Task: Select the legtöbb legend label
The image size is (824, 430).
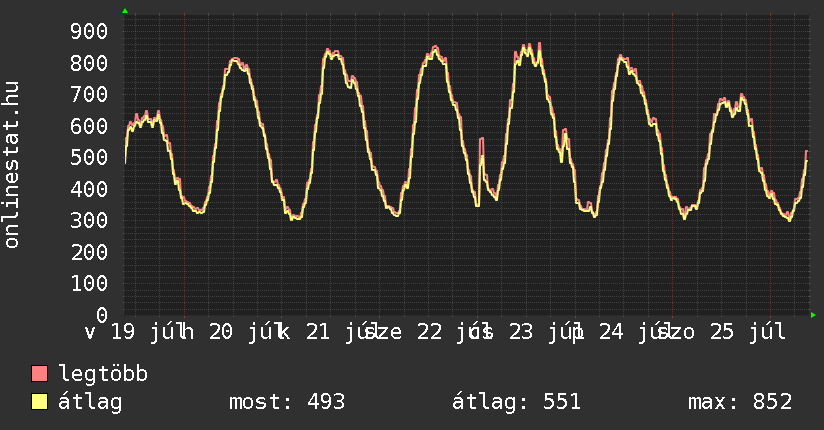Action: (103, 373)
